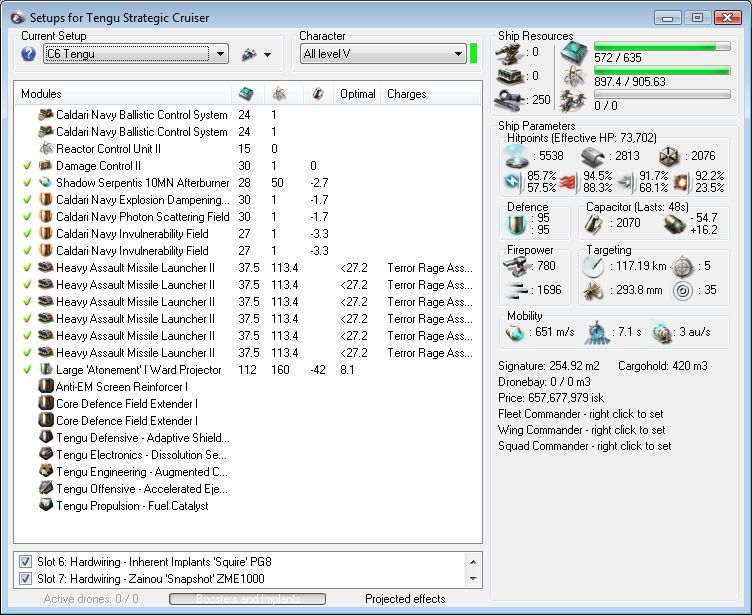Click the sensor strength icon showing 35
Image resolution: width=752 pixels, height=615 pixels.
click(682, 291)
